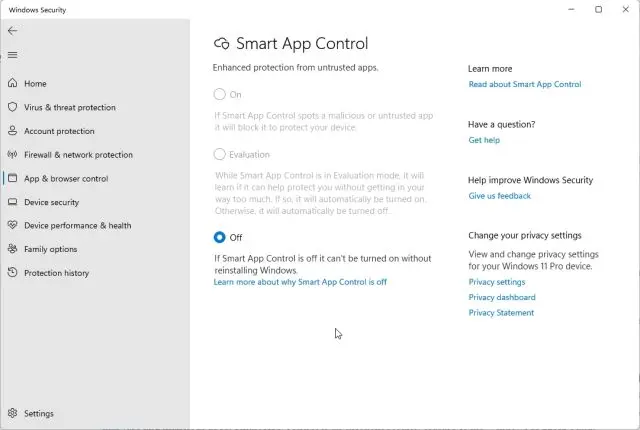
Task: Select the On radio button
Action: pyautogui.click(x=220, y=94)
